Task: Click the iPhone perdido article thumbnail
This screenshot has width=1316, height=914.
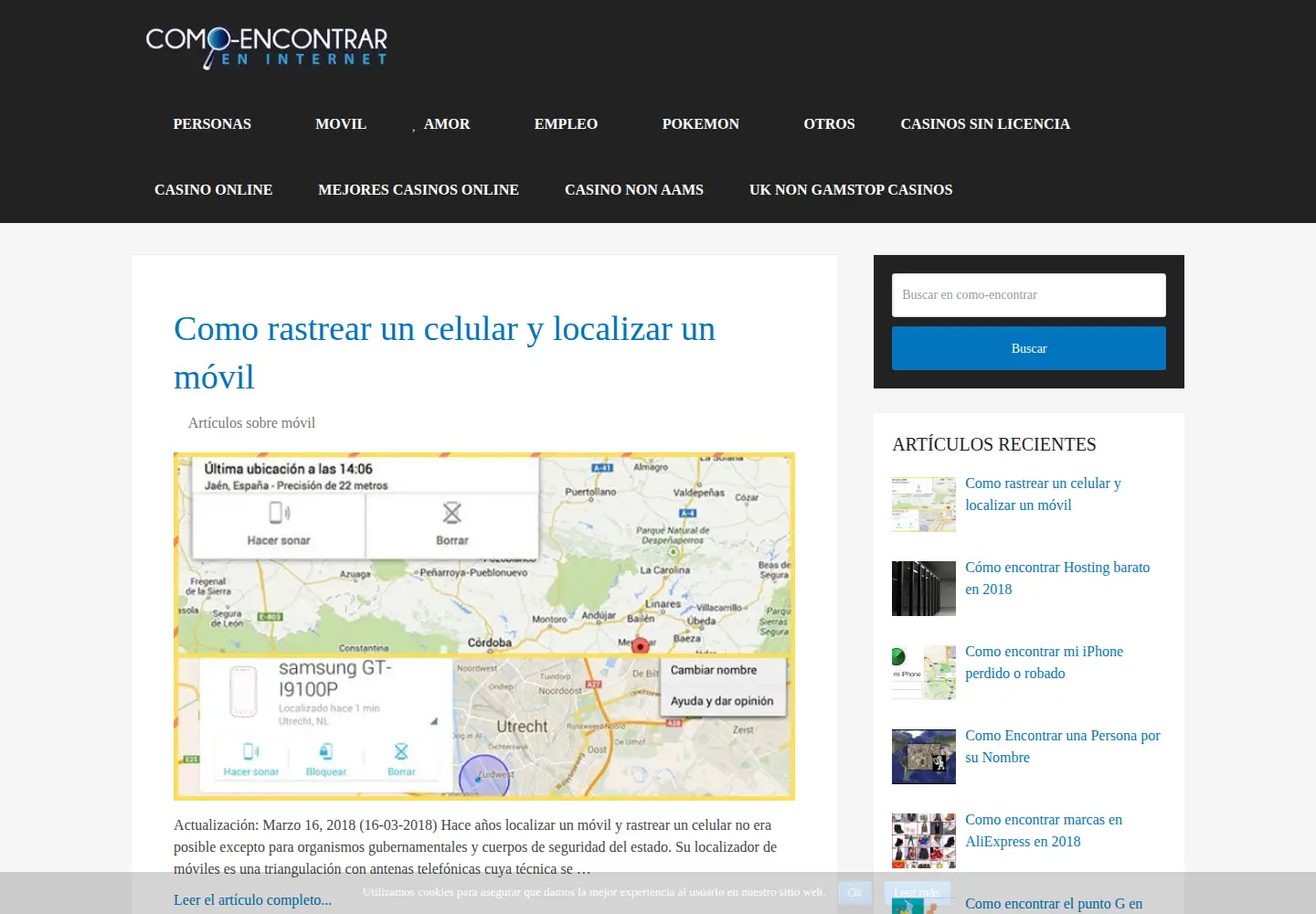Action: pyautogui.click(x=924, y=673)
